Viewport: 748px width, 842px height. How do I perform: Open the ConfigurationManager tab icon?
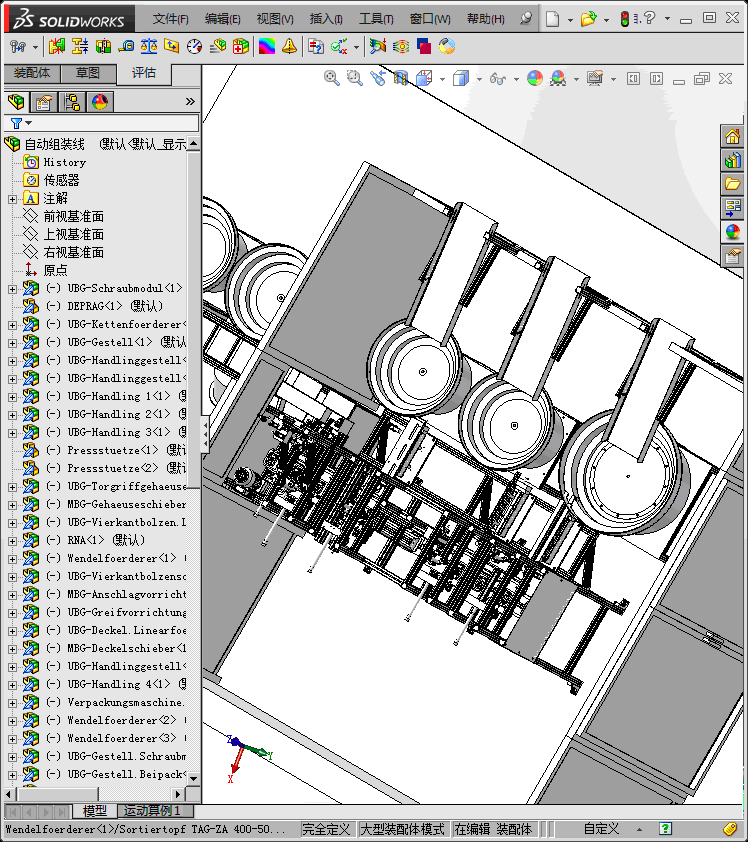72,101
